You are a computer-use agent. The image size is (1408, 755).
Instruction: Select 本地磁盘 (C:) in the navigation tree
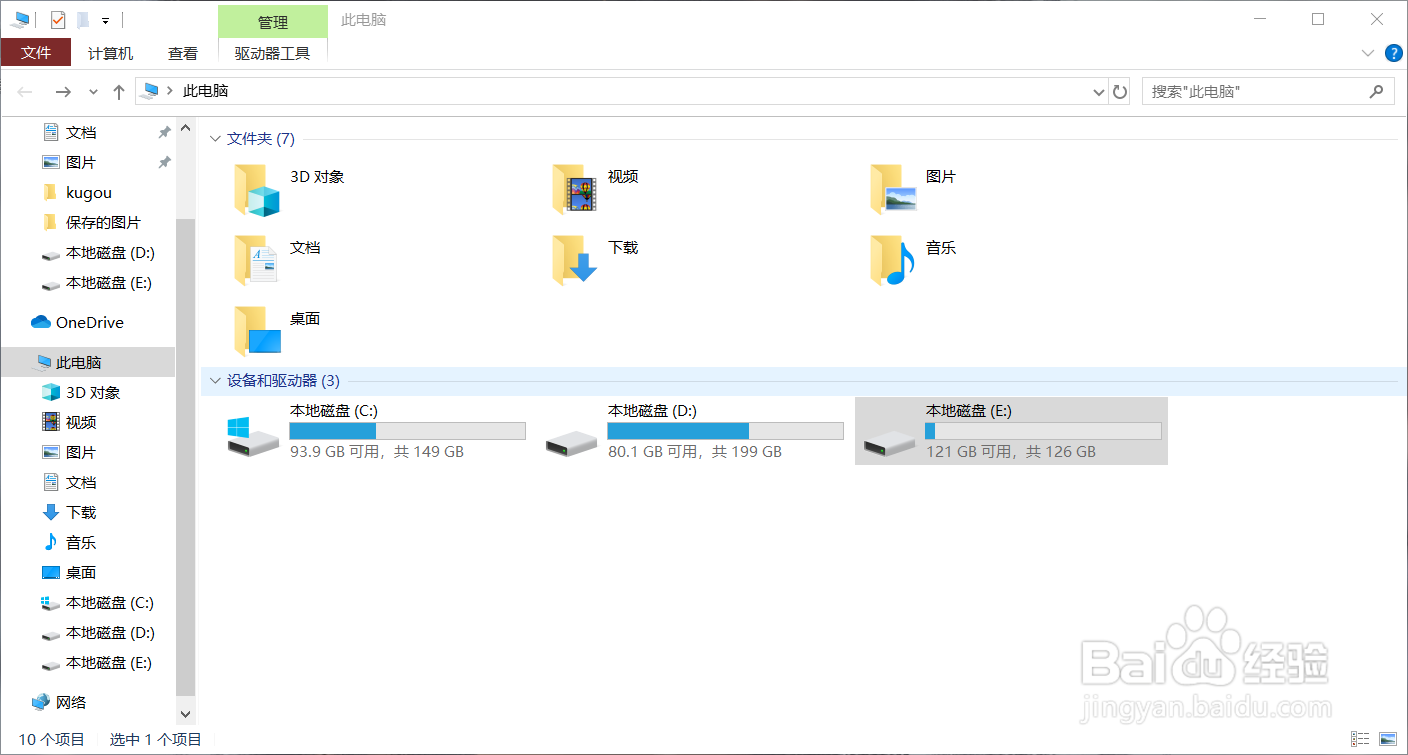point(98,602)
